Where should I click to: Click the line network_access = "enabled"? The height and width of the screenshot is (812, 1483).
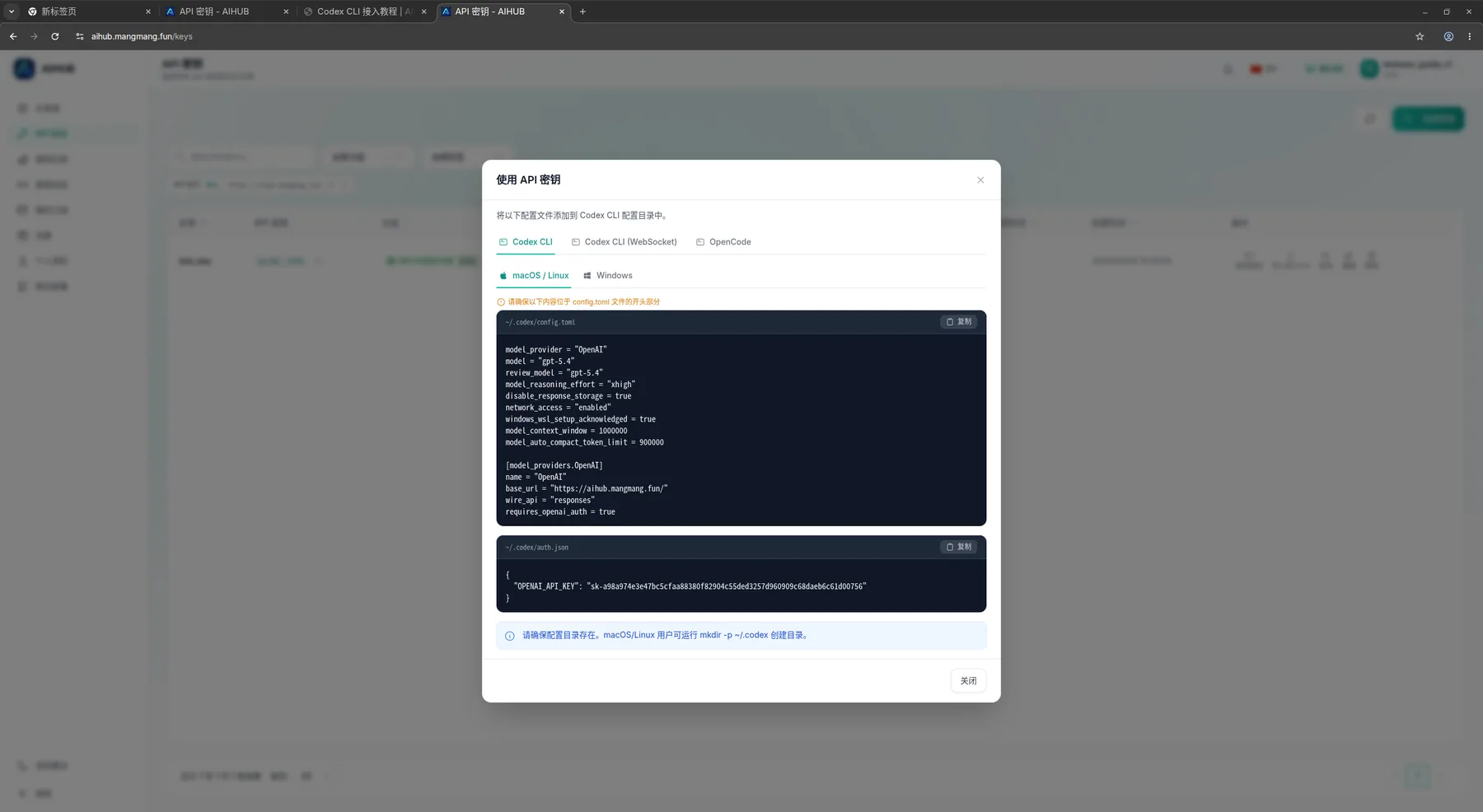(558, 408)
